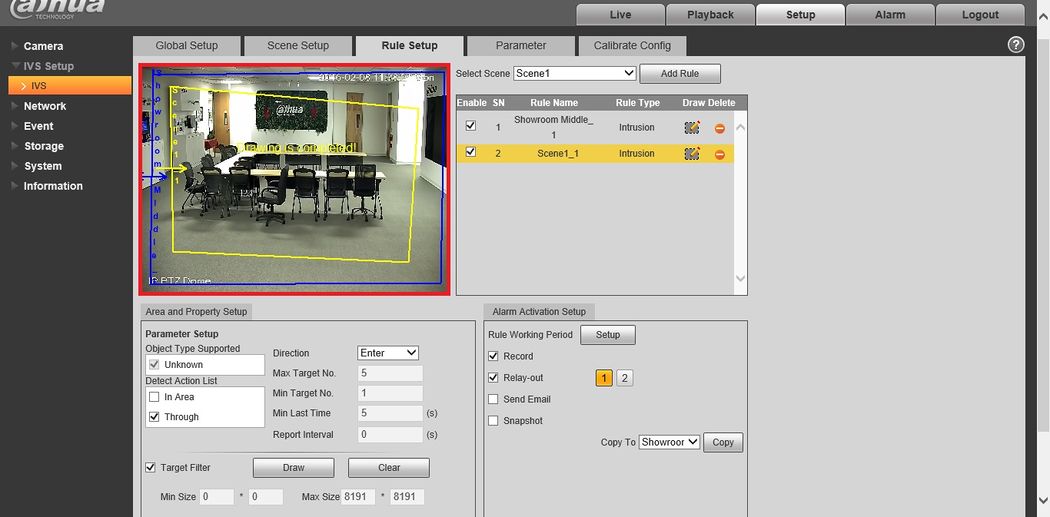Click the Add Rule button
Image resolution: width=1050 pixels, height=517 pixels.
click(680, 74)
